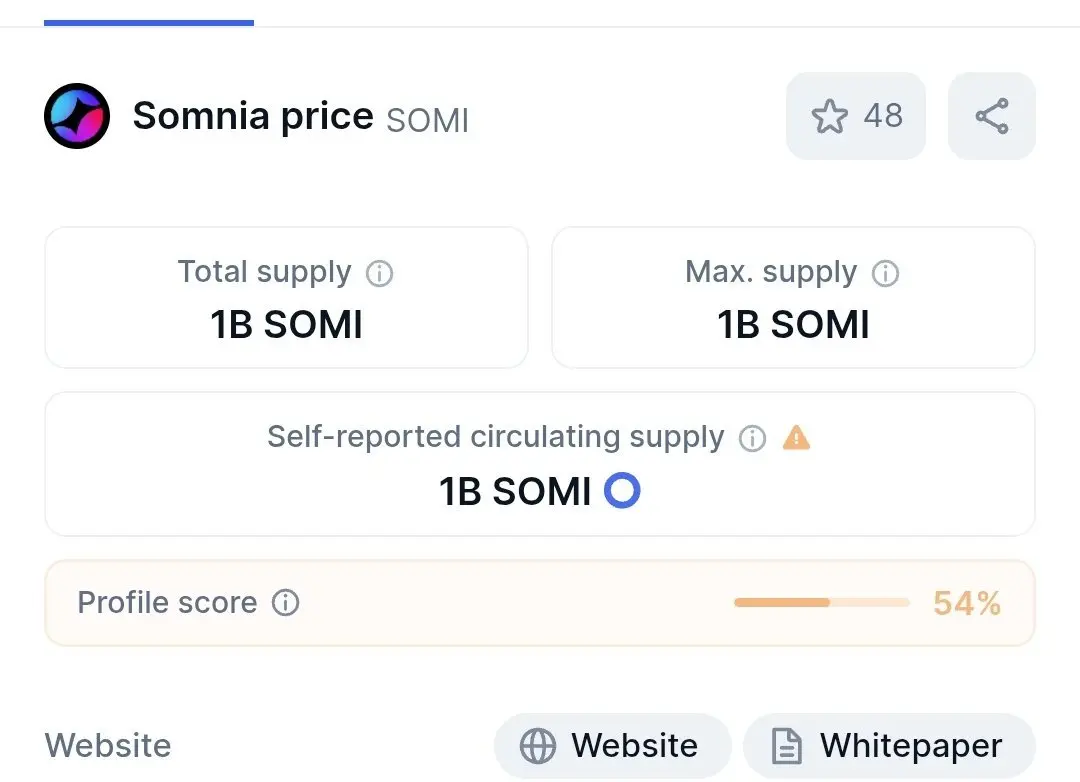Show info tooltip for Profile score
Viewport: 1080px width, 782px height.
pos(286,603)
